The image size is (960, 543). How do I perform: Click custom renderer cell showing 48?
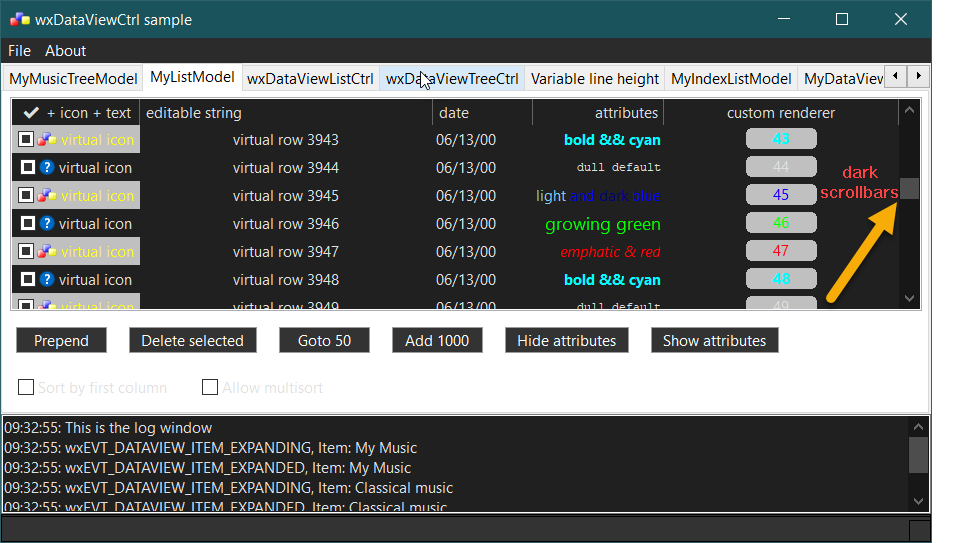781,279
